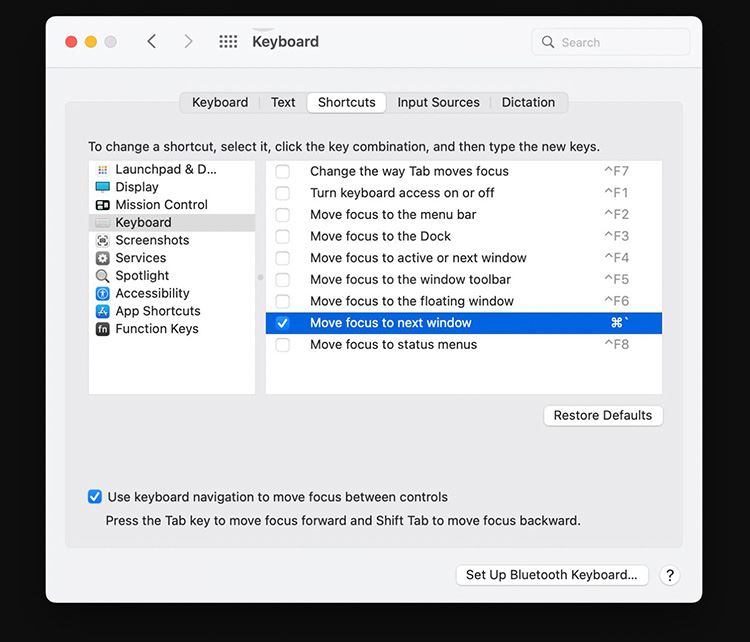Click the ^F6 shortcut value

pyautogui.click(x=617, y=301)
